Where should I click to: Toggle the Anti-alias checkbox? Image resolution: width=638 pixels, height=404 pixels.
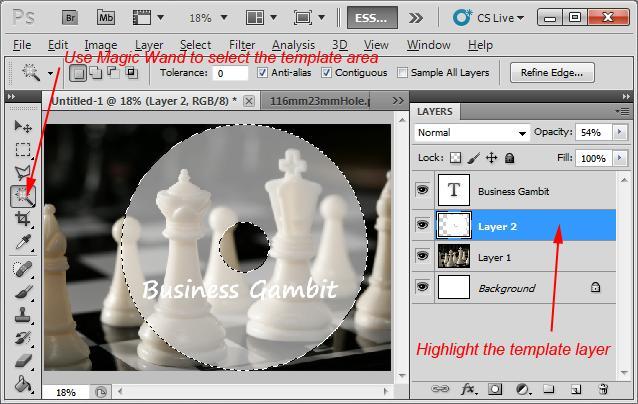263,73
